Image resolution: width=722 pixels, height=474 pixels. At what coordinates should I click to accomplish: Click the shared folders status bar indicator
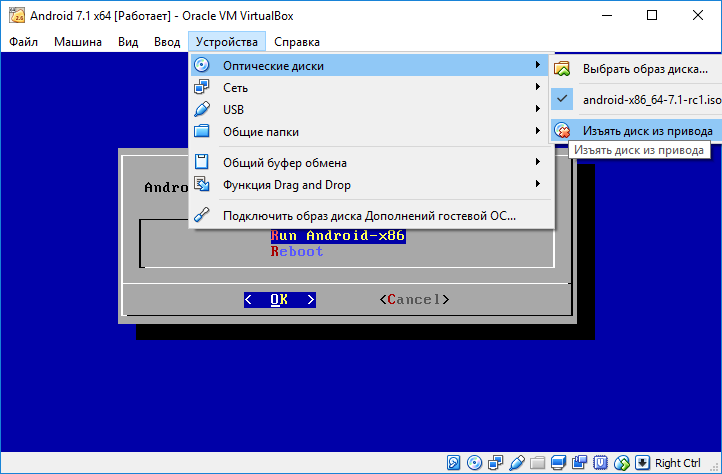coord(537,462)
